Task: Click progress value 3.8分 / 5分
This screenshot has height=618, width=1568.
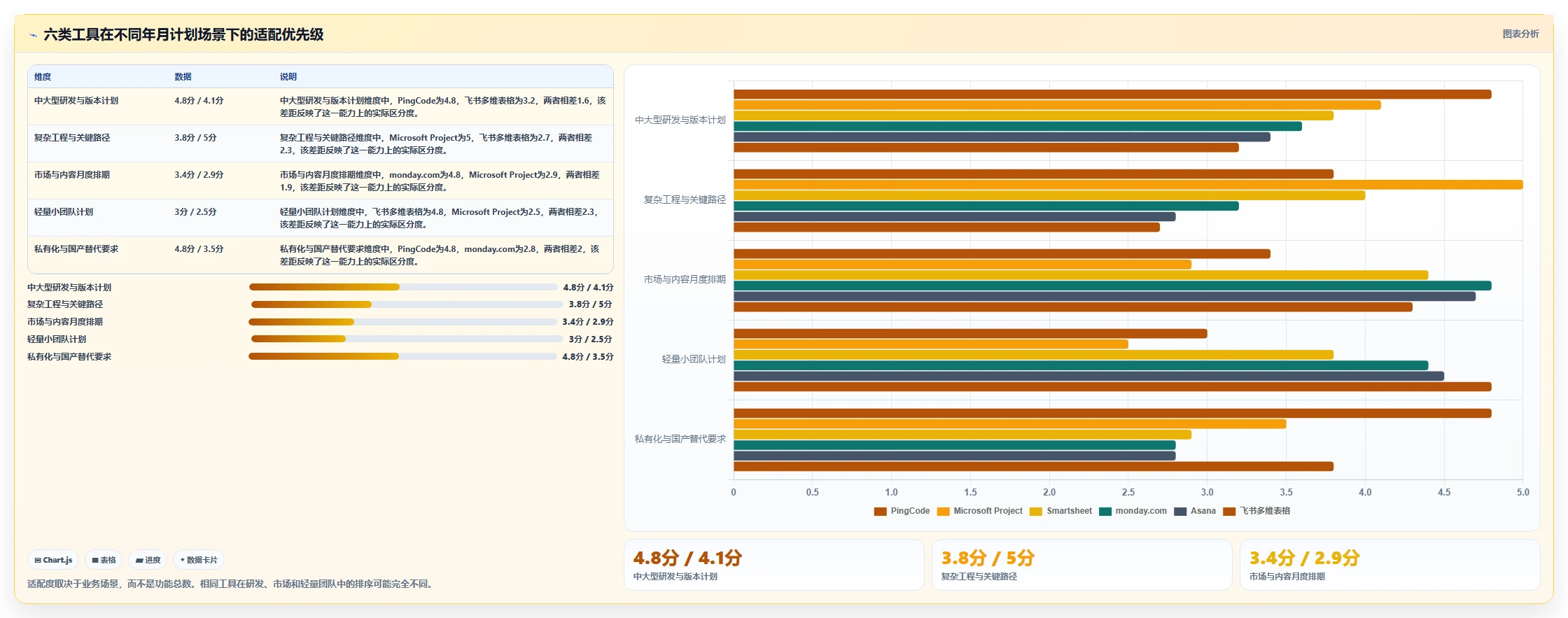Action: coord(590,304)
